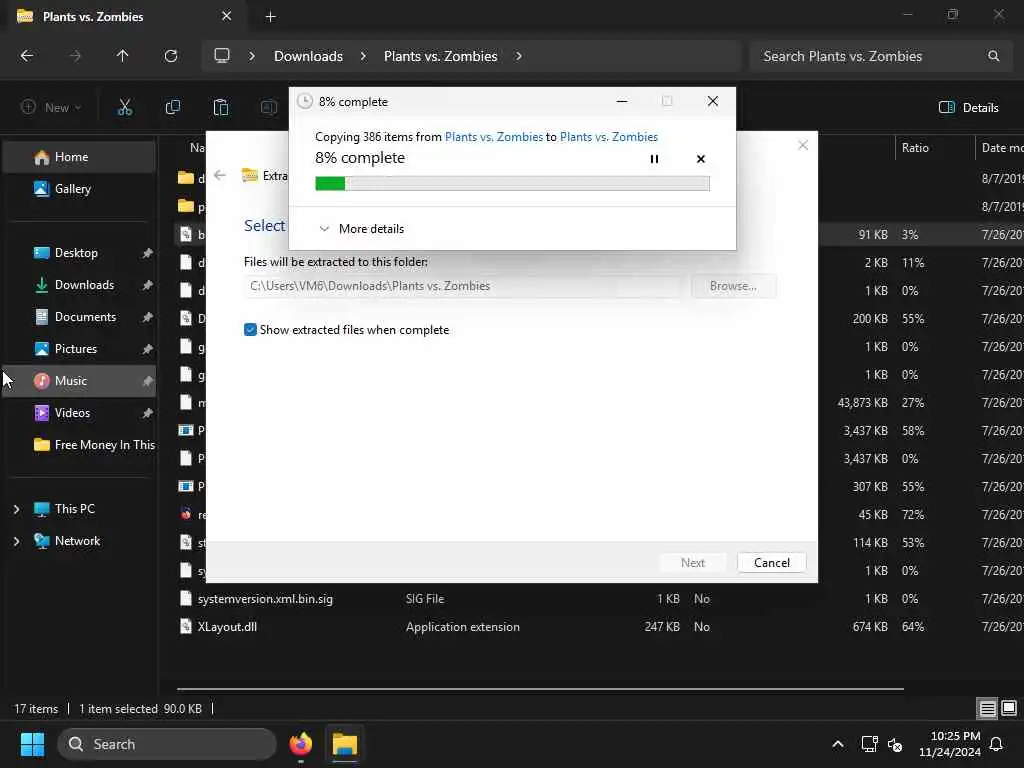Open the source Plants vs. Zombies link
The height and width of the screenshot is (768, 1024).
[x=494, y=136]
